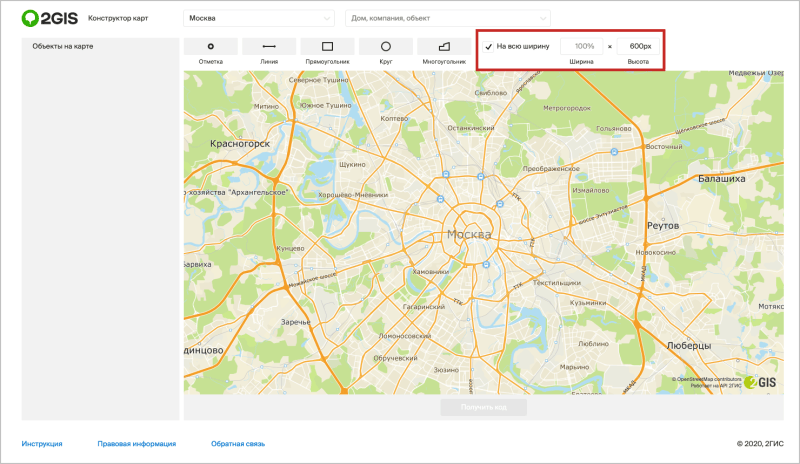Click the Хорошёво-Мнёвники label on map
The height and width of the screenshot is (464, 800).
[353, 195]
